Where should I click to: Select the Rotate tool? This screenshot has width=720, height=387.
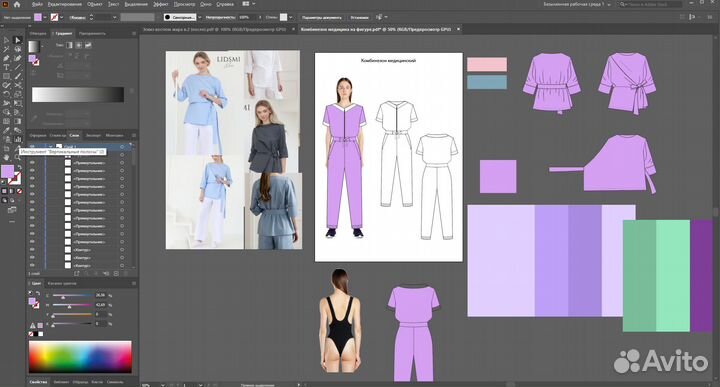pos(6,94)
